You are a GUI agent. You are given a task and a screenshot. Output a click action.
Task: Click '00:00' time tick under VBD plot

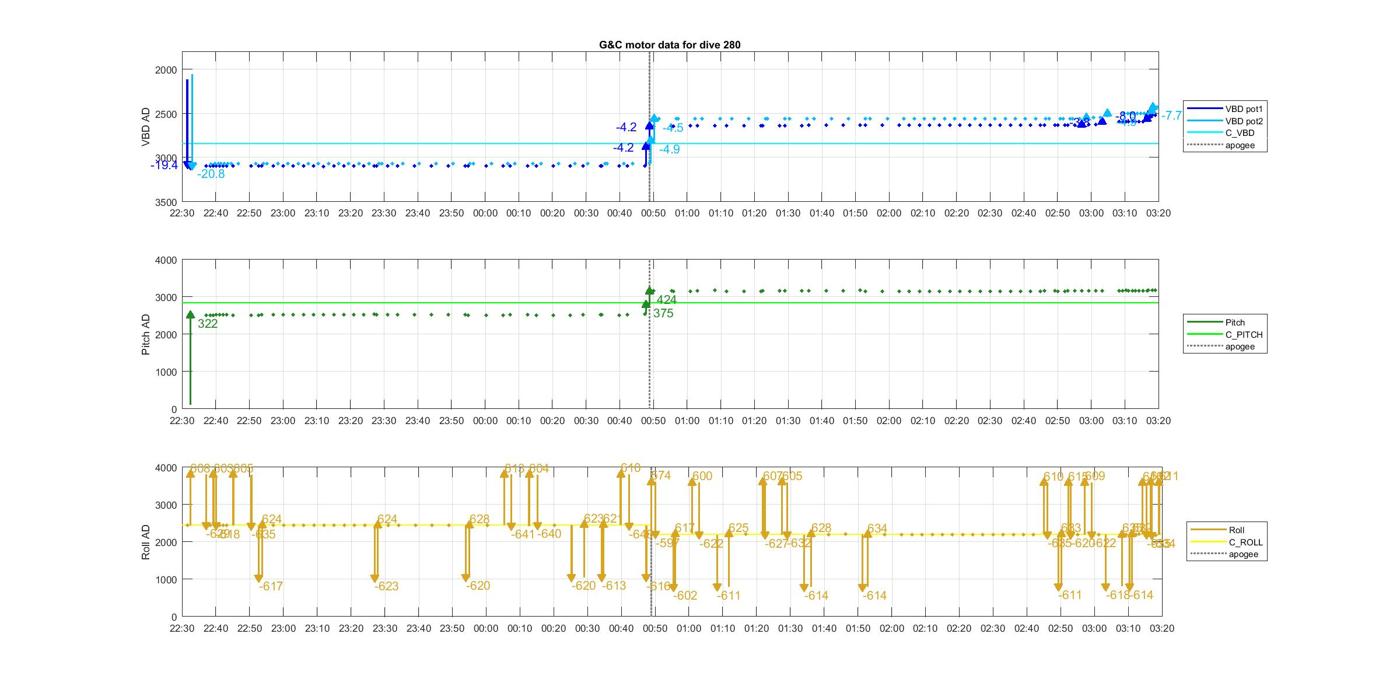(485, 213)
